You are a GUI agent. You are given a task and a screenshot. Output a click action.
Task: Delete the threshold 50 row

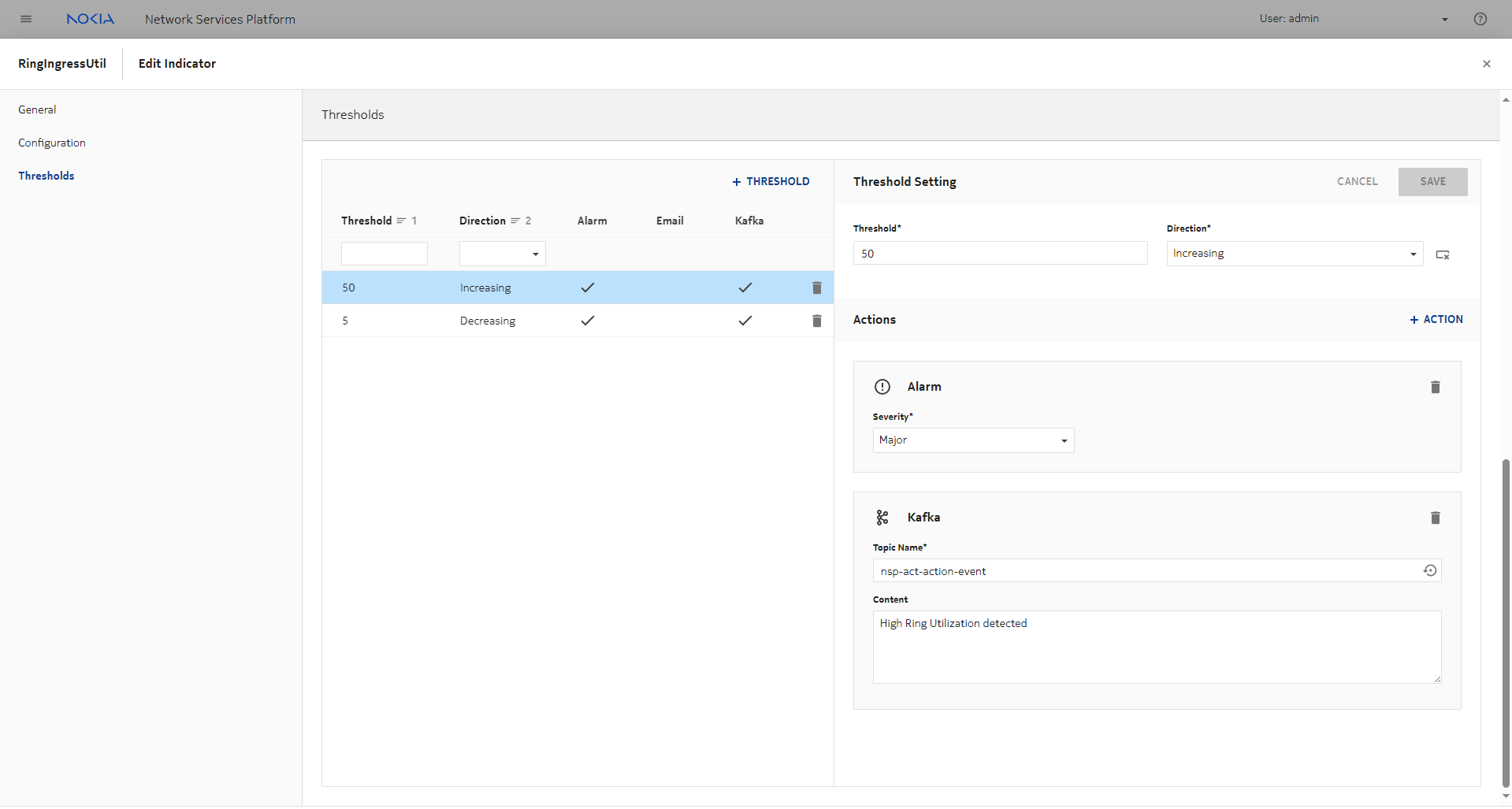click(817, 288)
